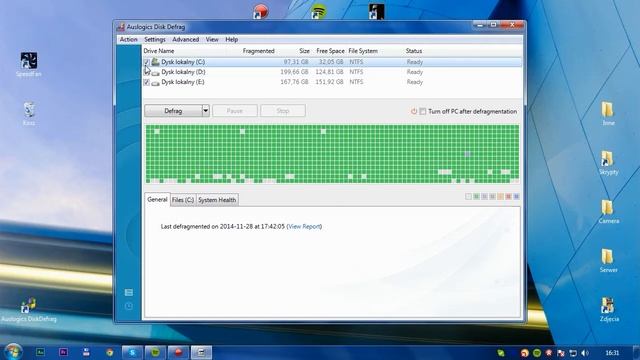
Task: Open the Camera desktop folder
Action: coord(608,211)
